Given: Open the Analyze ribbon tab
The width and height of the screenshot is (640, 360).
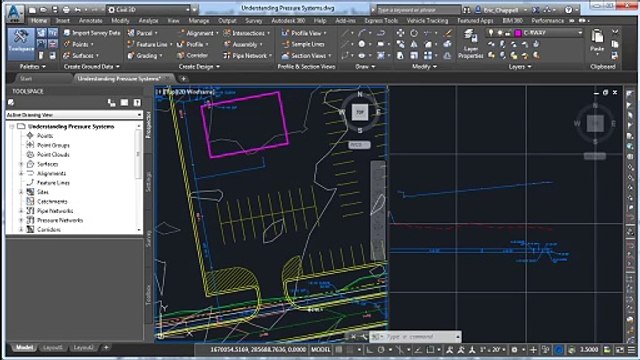Looking at the screenshot, I should pyautogui.click(x=149, y=20).
